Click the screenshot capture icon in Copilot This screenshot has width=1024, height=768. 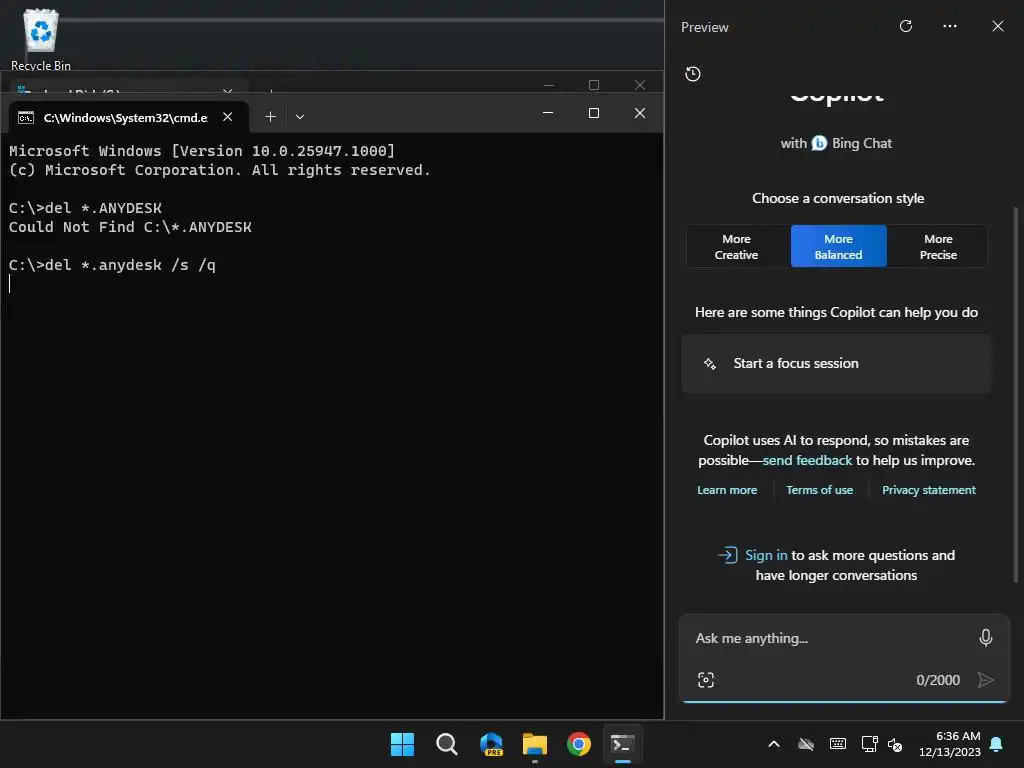pyautogui.click(x=706, y=680)
